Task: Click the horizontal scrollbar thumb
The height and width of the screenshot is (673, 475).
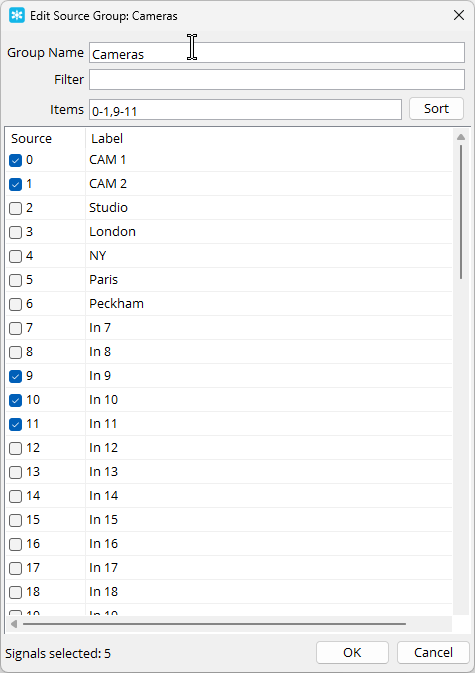Action: (x=214, y=624)
